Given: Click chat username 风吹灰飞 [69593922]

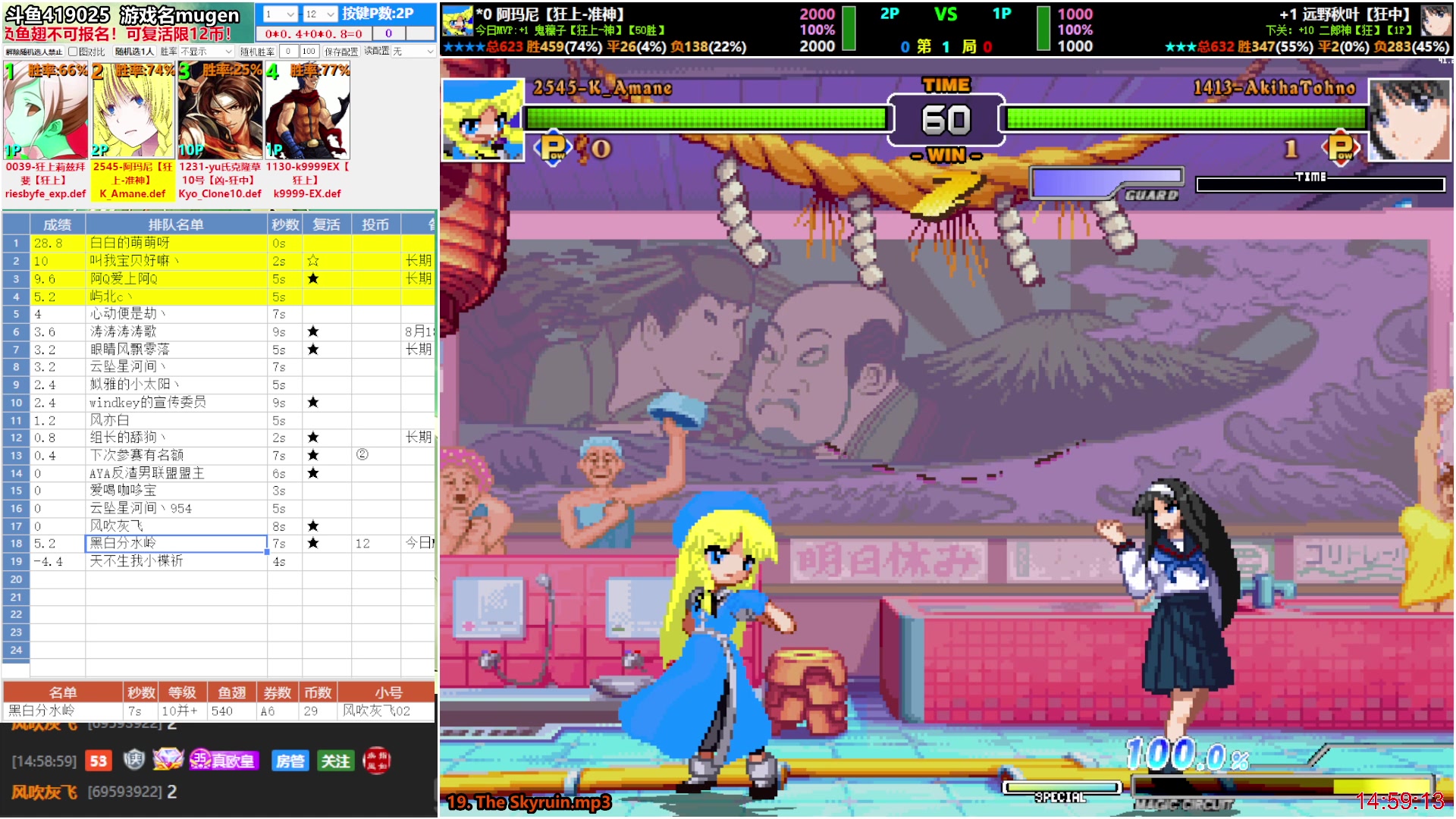Looking at the screenshot, I should tap(86, 792).
